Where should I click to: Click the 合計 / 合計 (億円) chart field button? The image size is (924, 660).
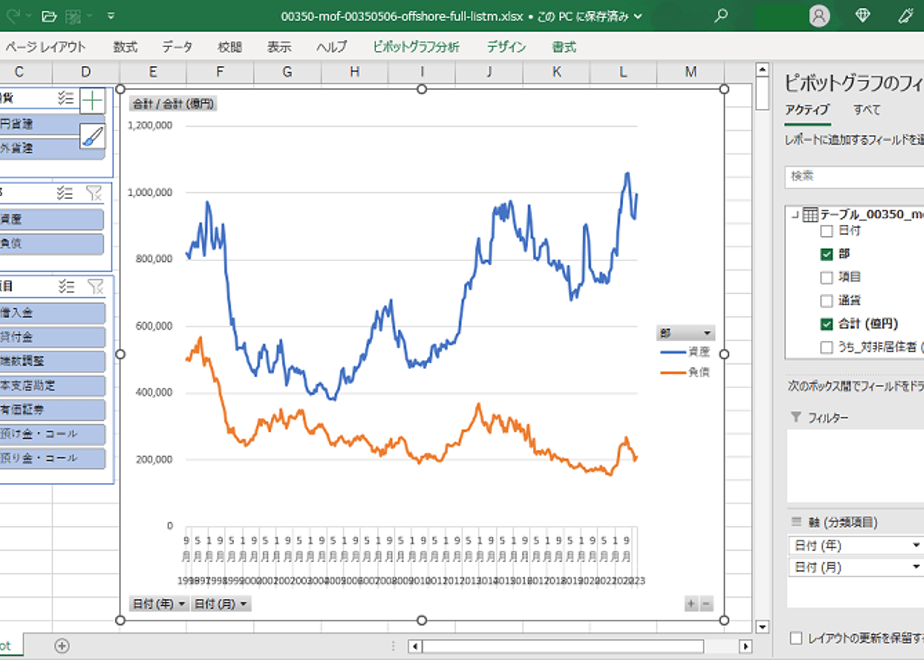pyautogui.click(x=173, y=104)
